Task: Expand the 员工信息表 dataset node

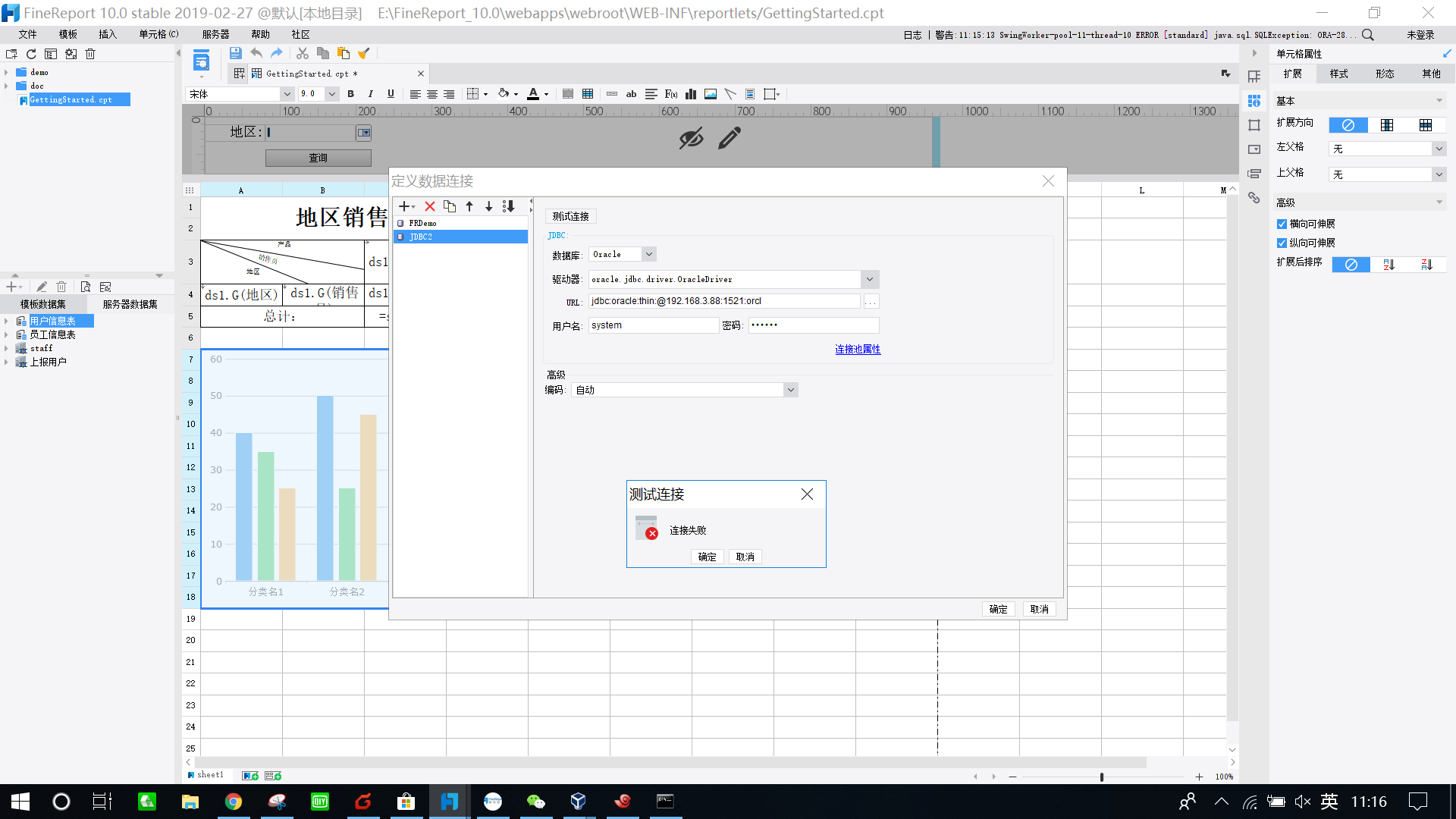Action: pyautogui.click(x=6, y=335)
